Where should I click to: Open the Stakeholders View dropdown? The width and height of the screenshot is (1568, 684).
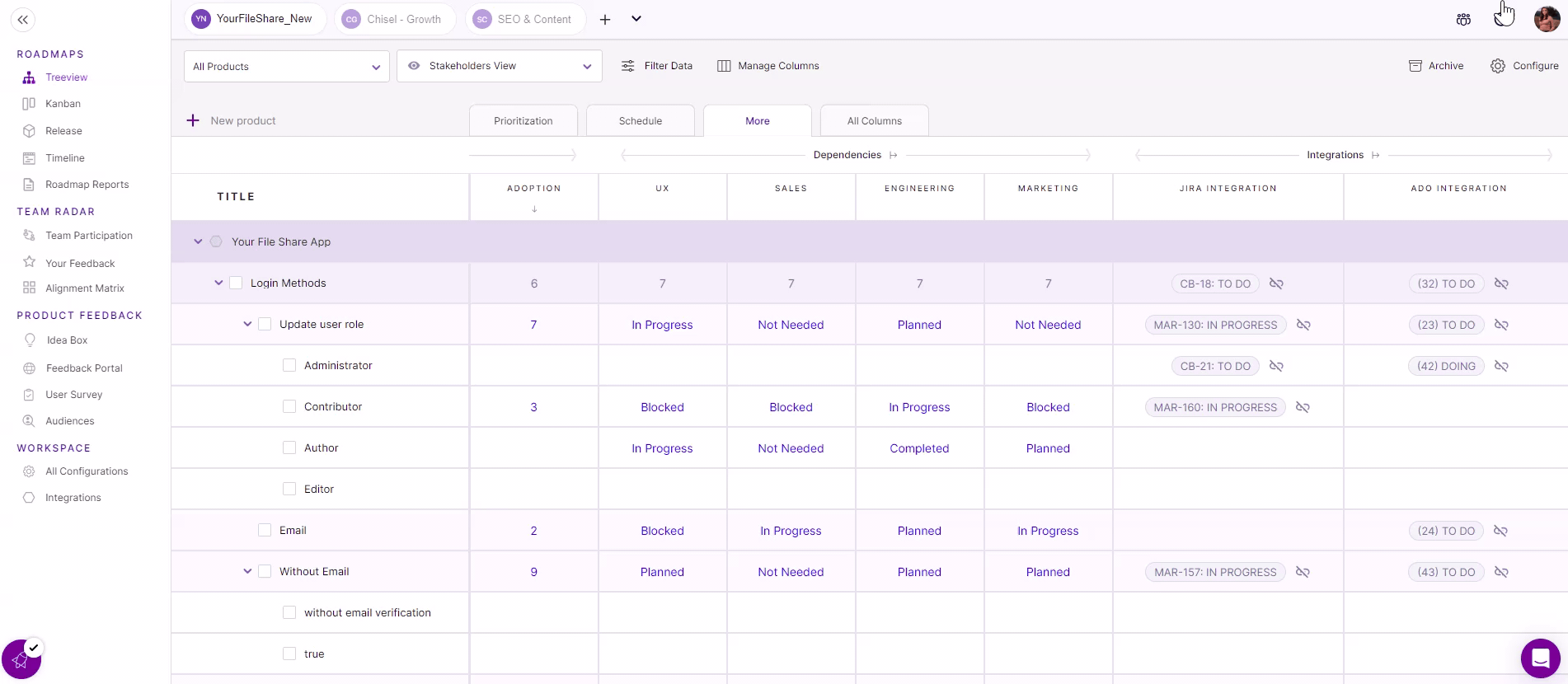[500, 66]
